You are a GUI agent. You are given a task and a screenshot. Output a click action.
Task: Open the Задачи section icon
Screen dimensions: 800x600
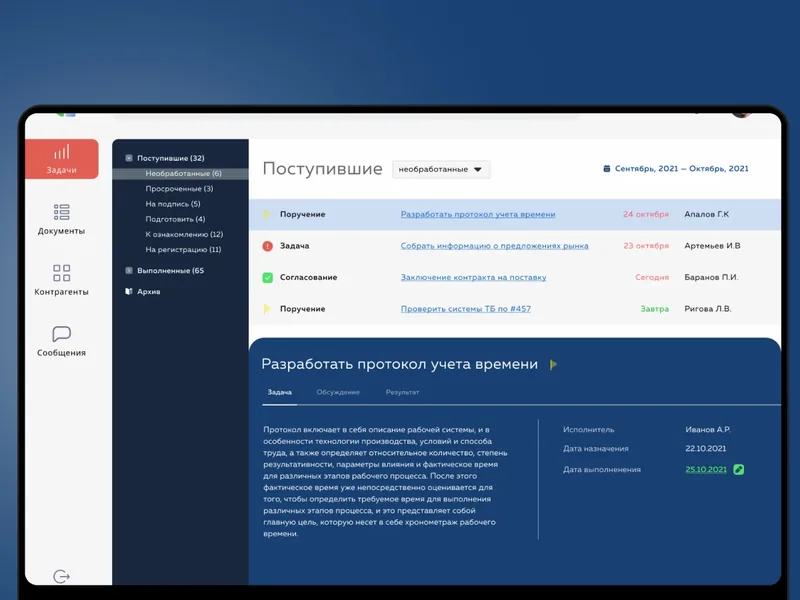[x=62, y=152]
